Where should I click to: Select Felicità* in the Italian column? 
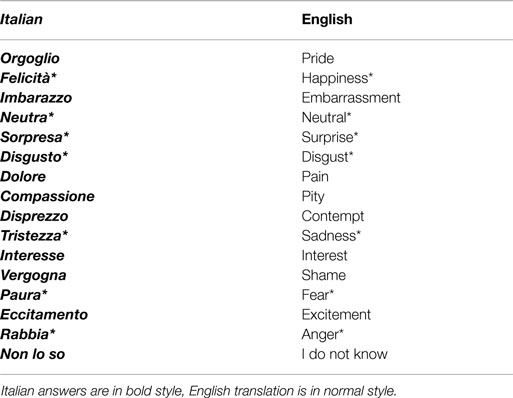28,78
